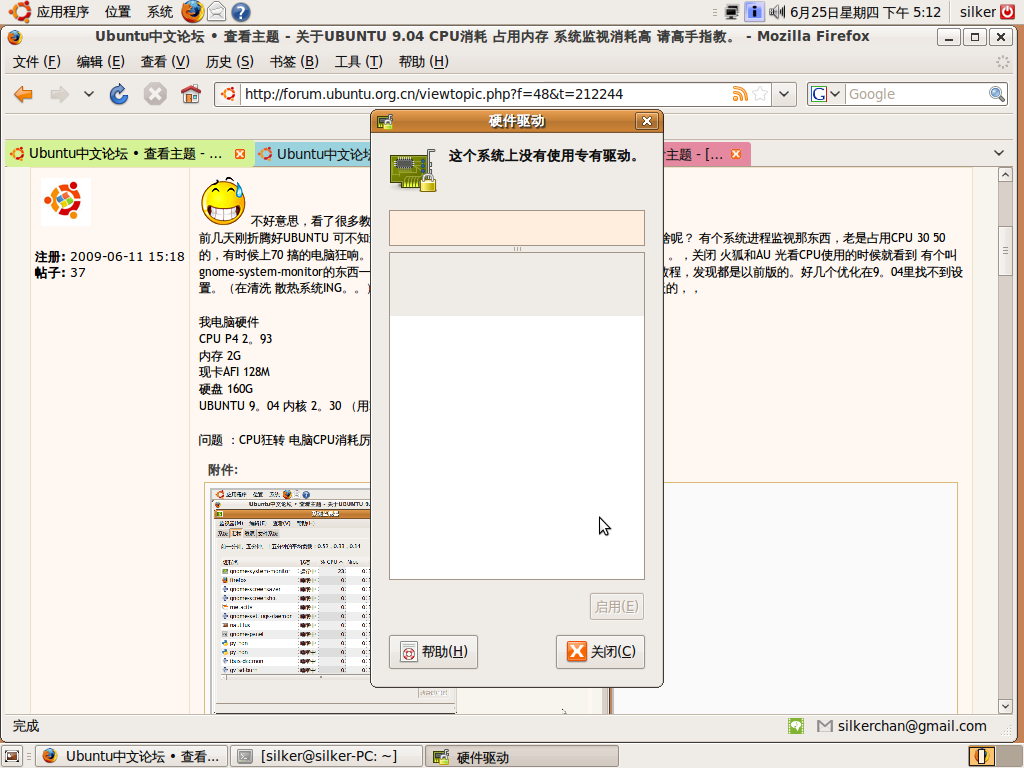Launch the mail client panel icon
Screen dimensions: 1024x768
point(217,12)
